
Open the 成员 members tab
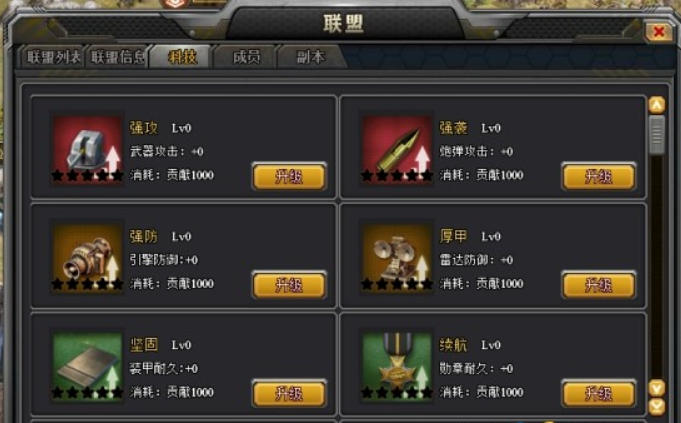pos(246,57)
